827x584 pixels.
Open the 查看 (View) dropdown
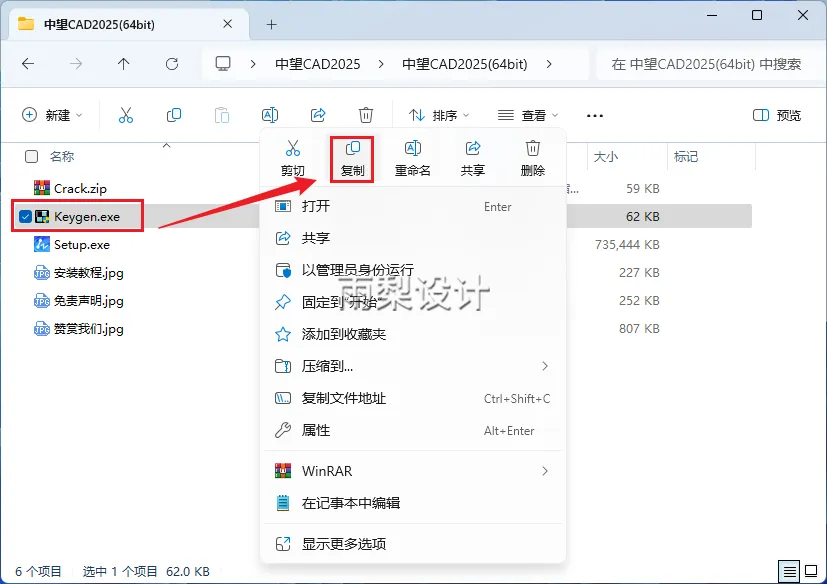pyautogui.click(x=528, y=115)
